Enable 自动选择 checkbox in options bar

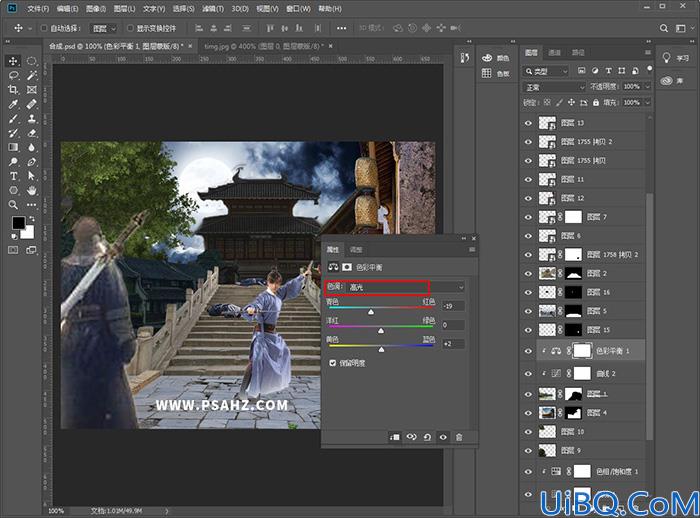pyautogui.click(x=44, y=28)
